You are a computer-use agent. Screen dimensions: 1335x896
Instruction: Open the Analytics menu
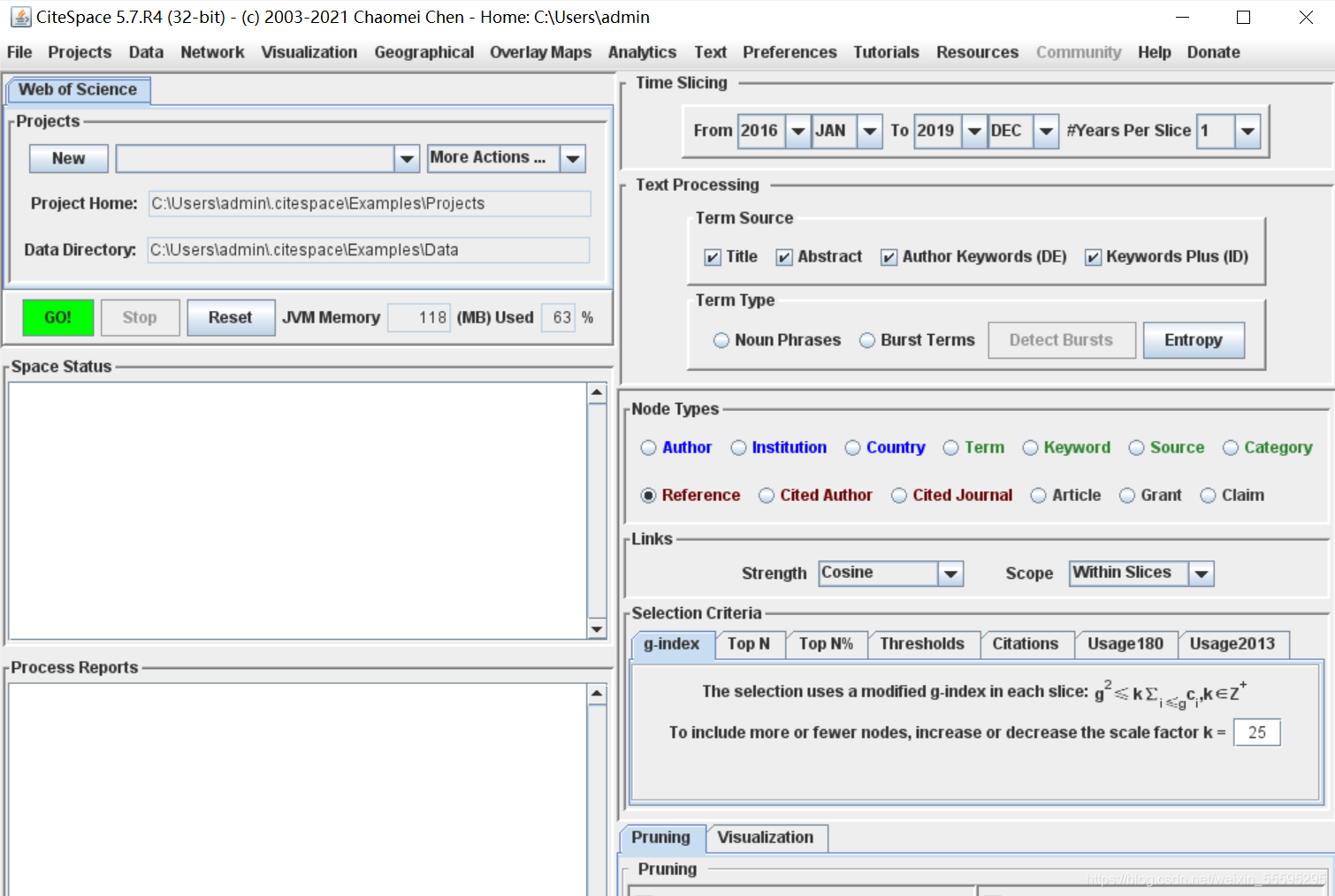(642, 52)
